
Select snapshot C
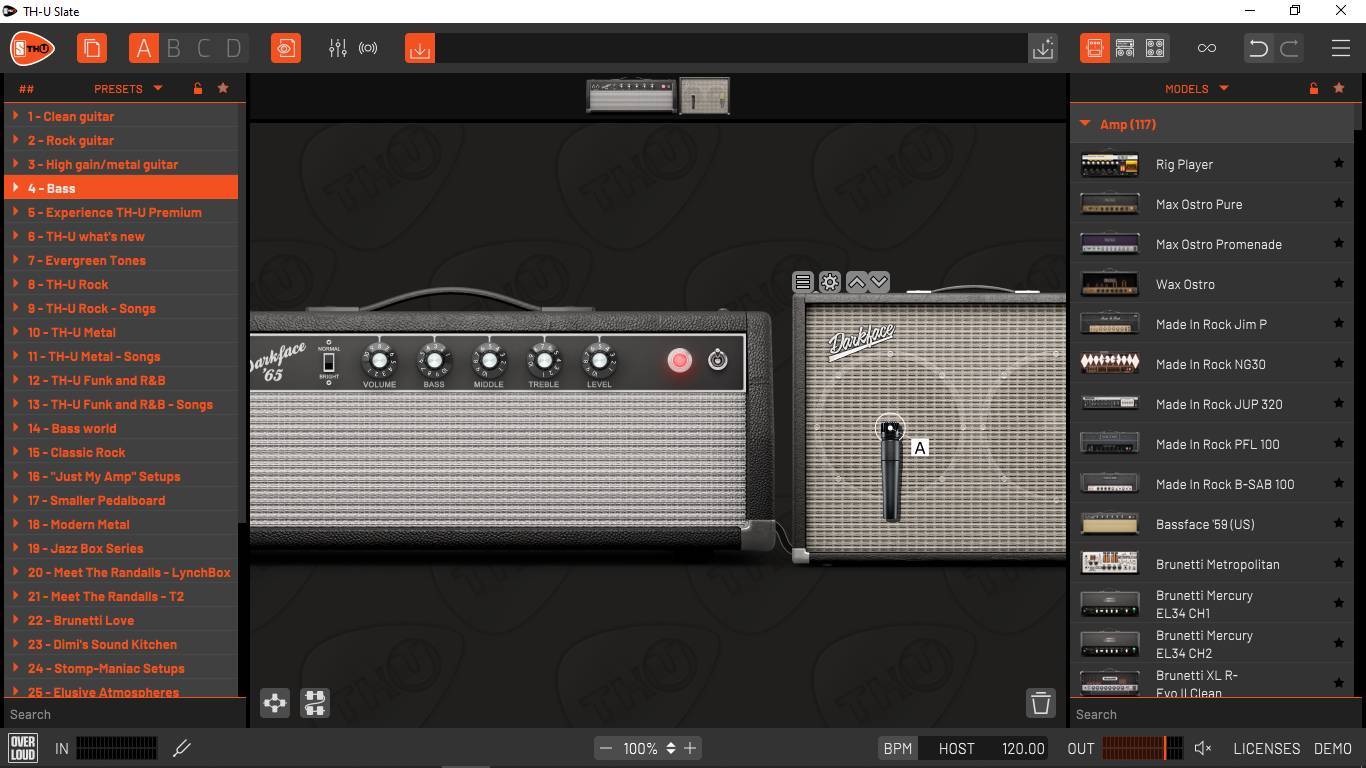coord(204,48)
